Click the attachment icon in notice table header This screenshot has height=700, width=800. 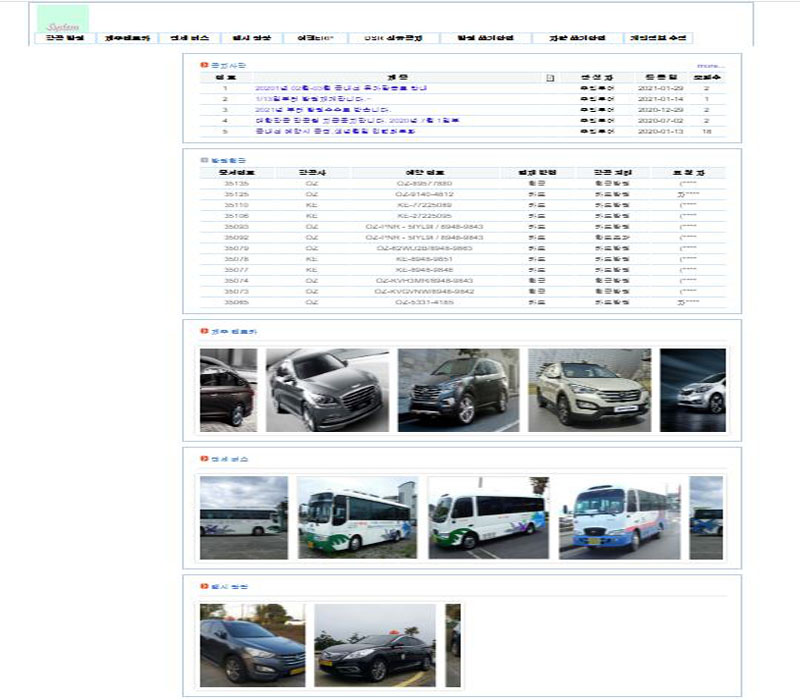coord(549,77)
